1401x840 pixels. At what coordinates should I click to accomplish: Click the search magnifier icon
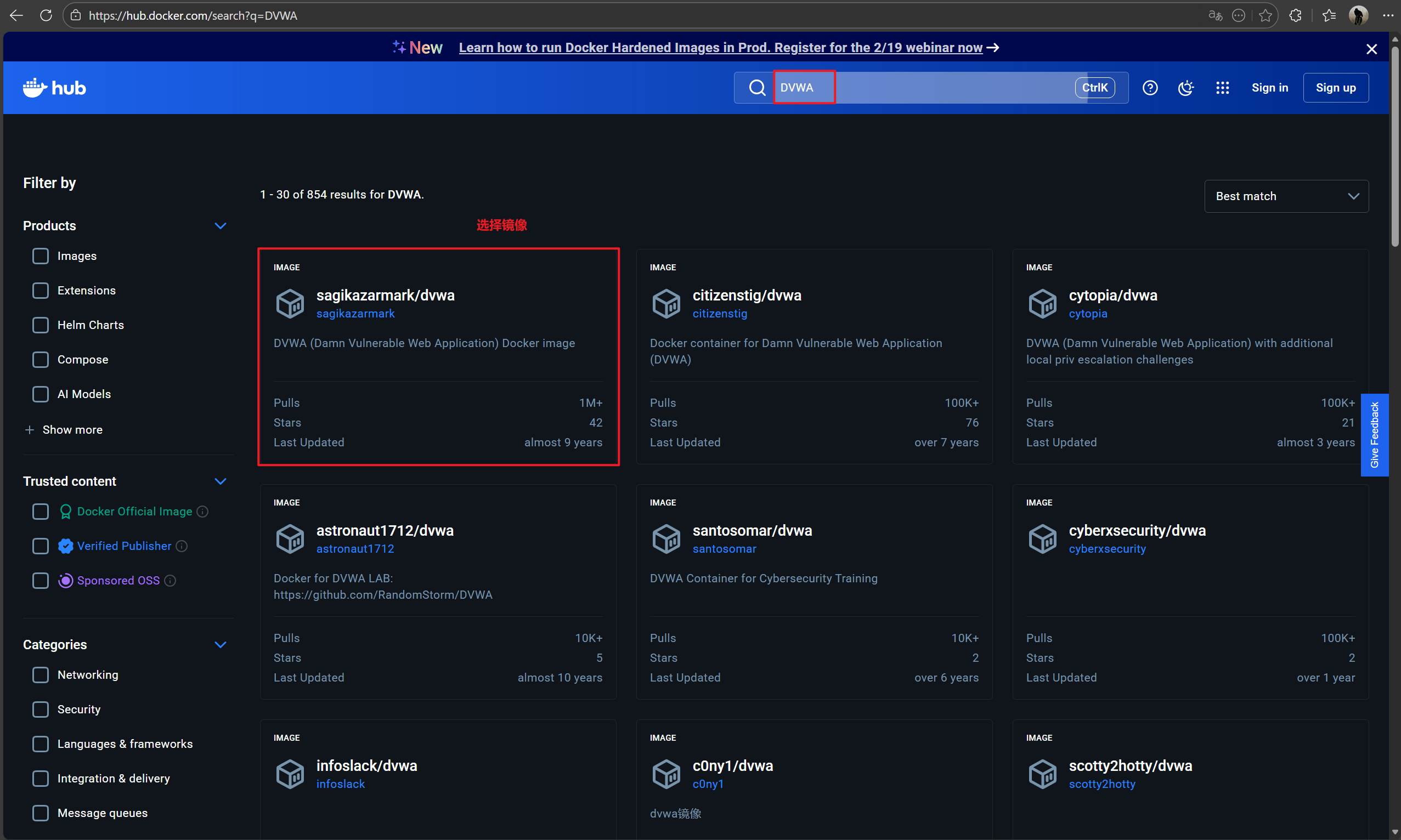pos(756,88)
